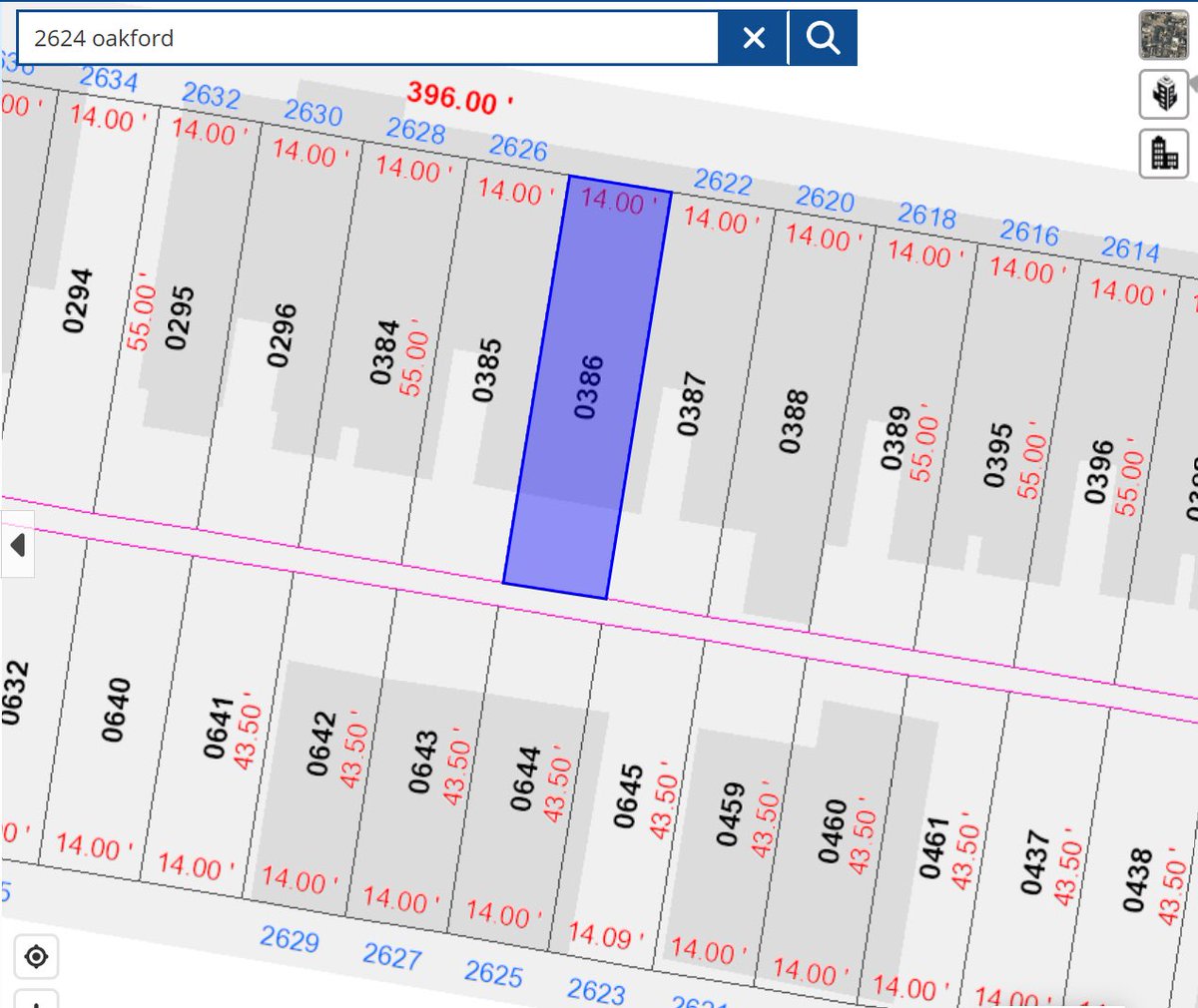Click house number 2620 label
Viewport: 1198px width, 1008px height.
pos(825,199)
